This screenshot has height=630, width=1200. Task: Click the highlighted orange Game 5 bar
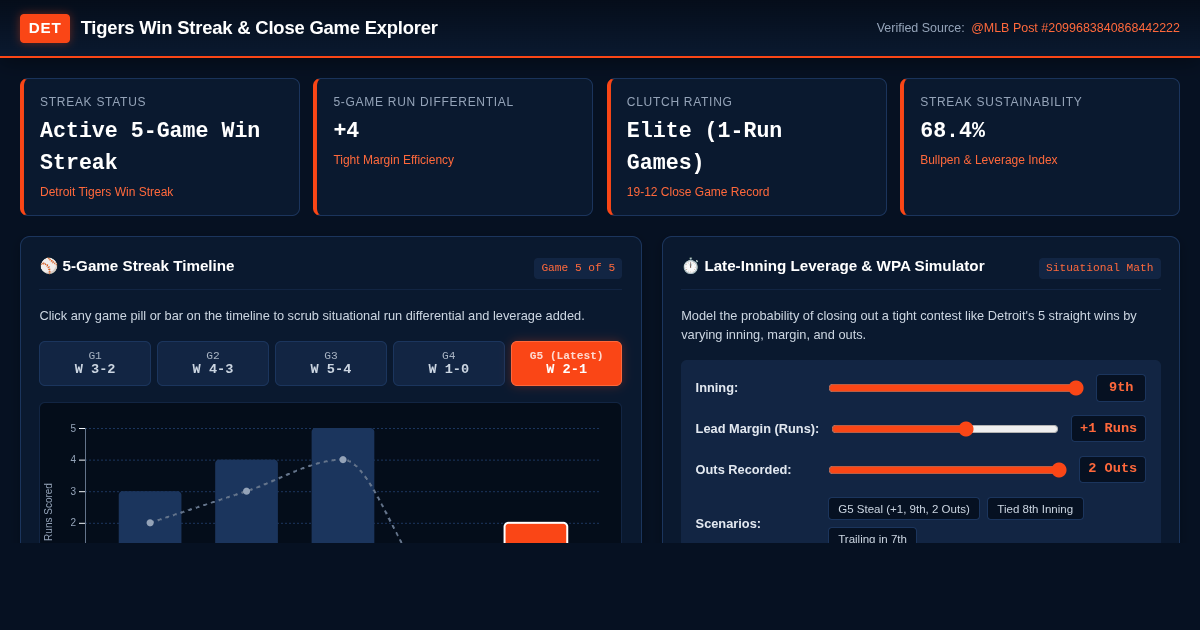[x=536, y=533]
